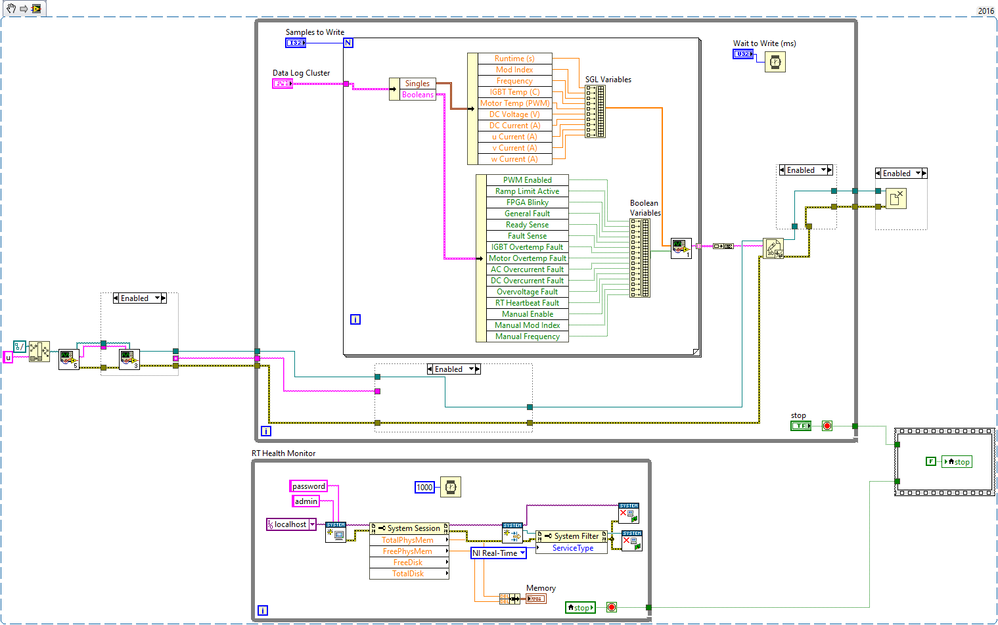Viewport: 998px width, 625px height.
Task: Select the Write to File pencil icon
Action: pos(773,248)
